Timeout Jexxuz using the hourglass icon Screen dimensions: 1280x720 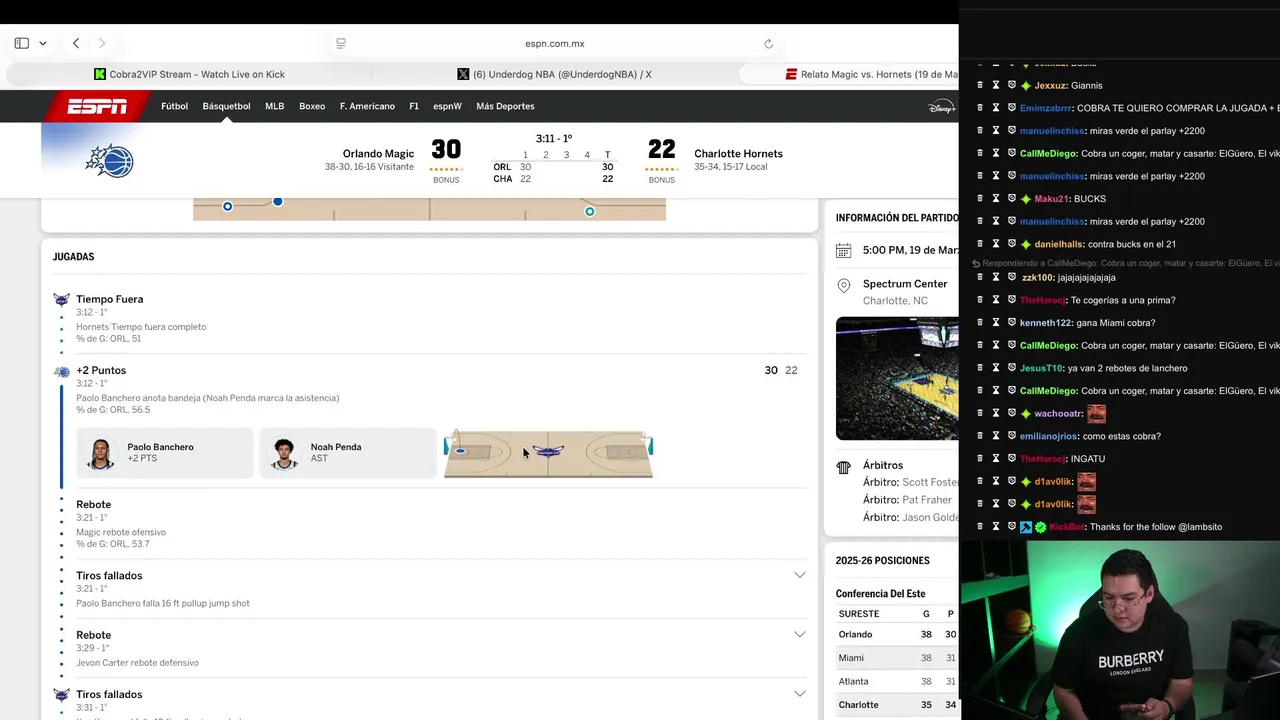(996, 85)
